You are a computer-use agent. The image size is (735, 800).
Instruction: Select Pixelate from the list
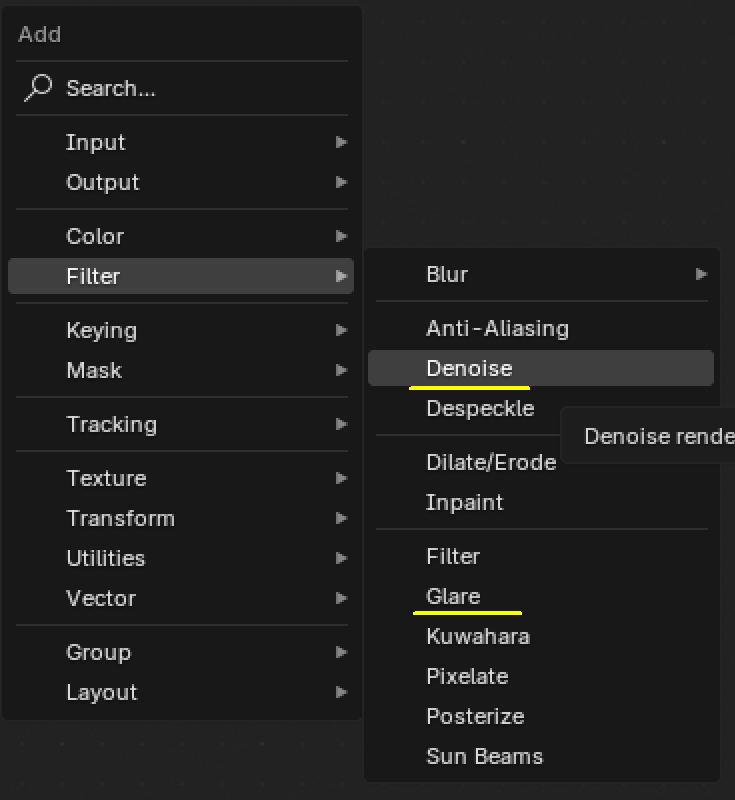click(x=467, y=676)
